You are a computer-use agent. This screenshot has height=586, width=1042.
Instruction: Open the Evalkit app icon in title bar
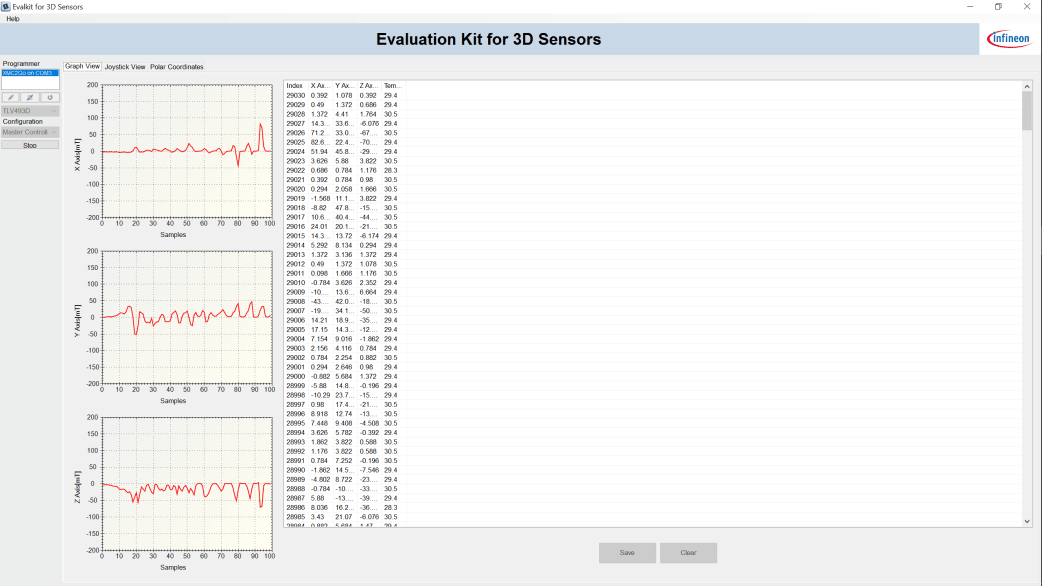pyautogui.click(x=6, y=7)
